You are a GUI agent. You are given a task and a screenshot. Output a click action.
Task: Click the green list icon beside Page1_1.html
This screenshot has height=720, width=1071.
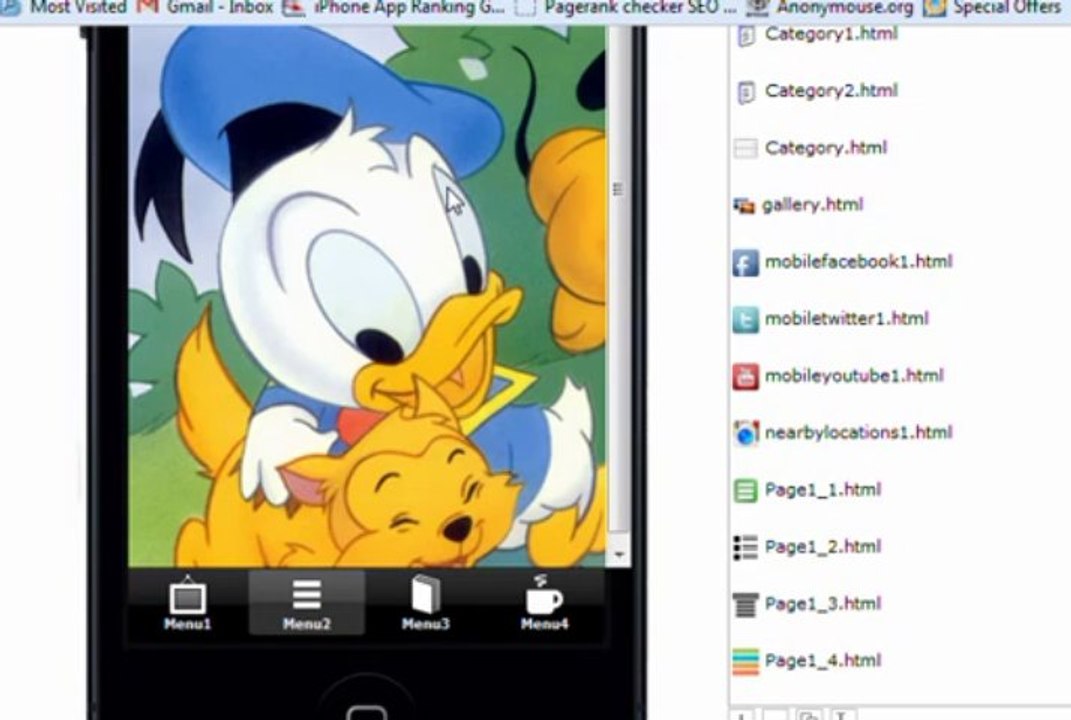click(745, 490)
